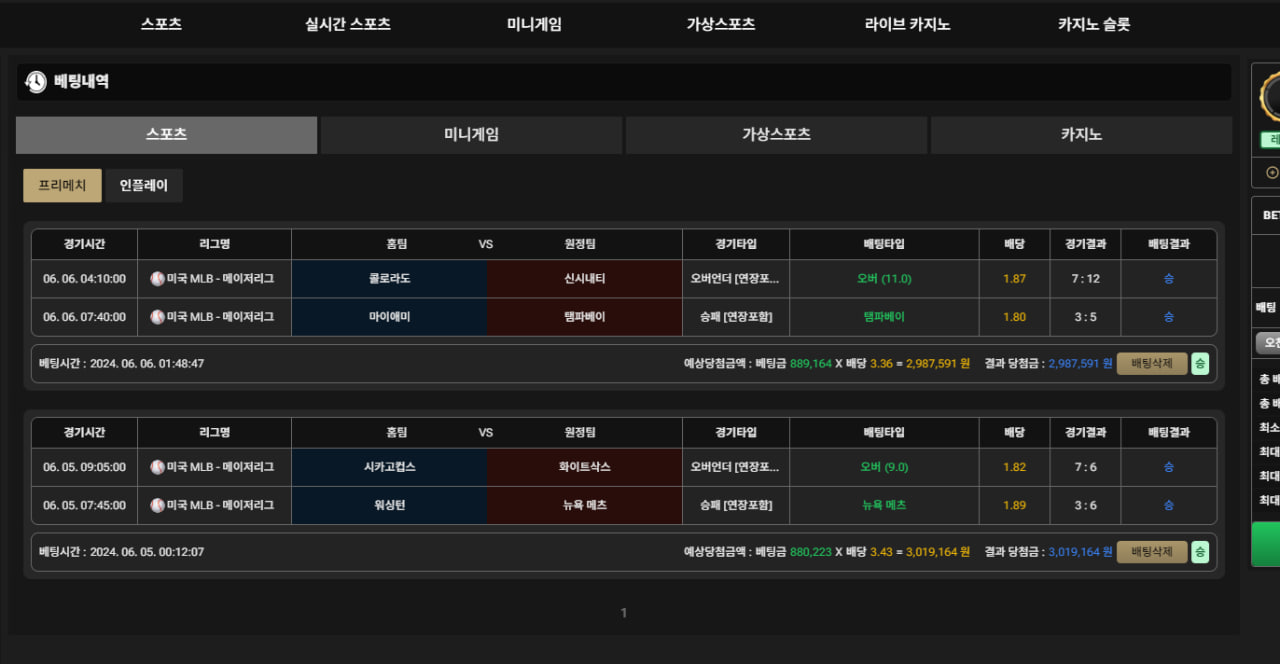Open the 스포츠 betting history tab

pyautogui.click(x=166, y=135)
